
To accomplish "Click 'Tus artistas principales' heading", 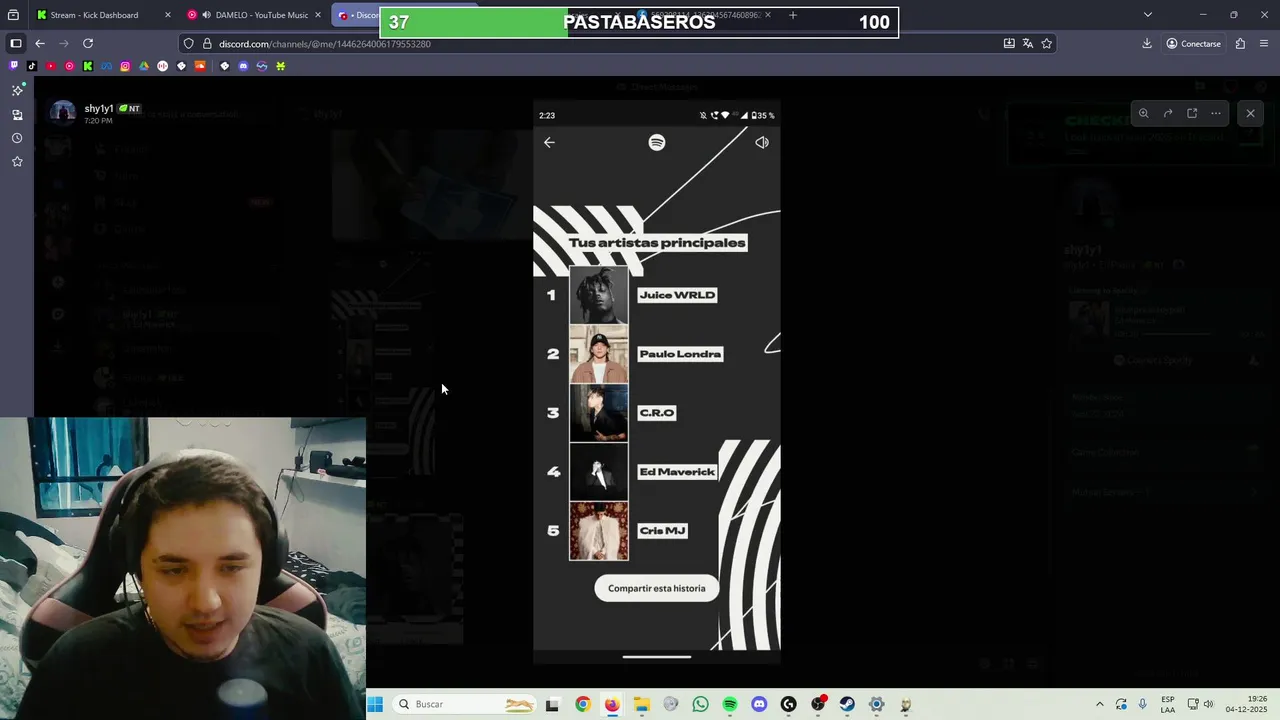I will pyautogui.click(x=657, y=243).
